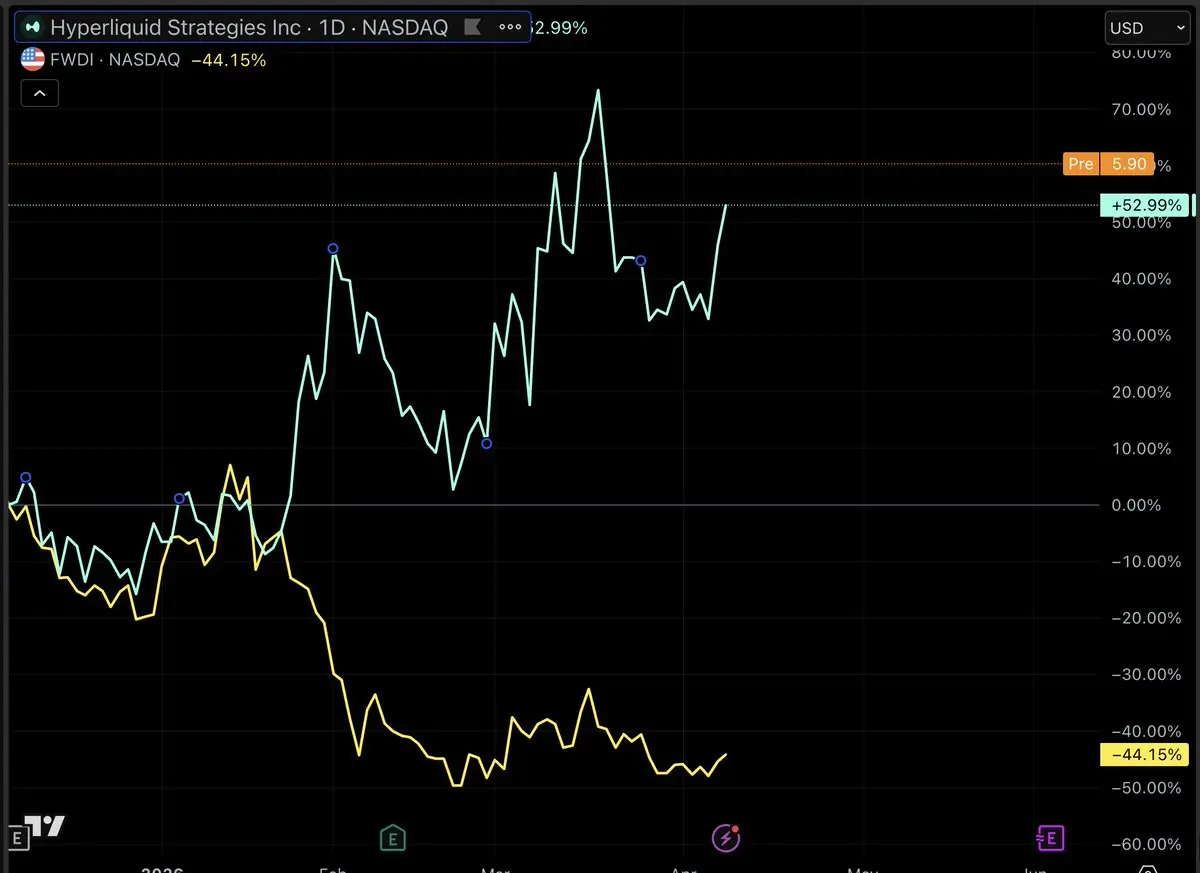Click the 20.00% scale label
The image size is (1200, 873).
point(1141,392)
